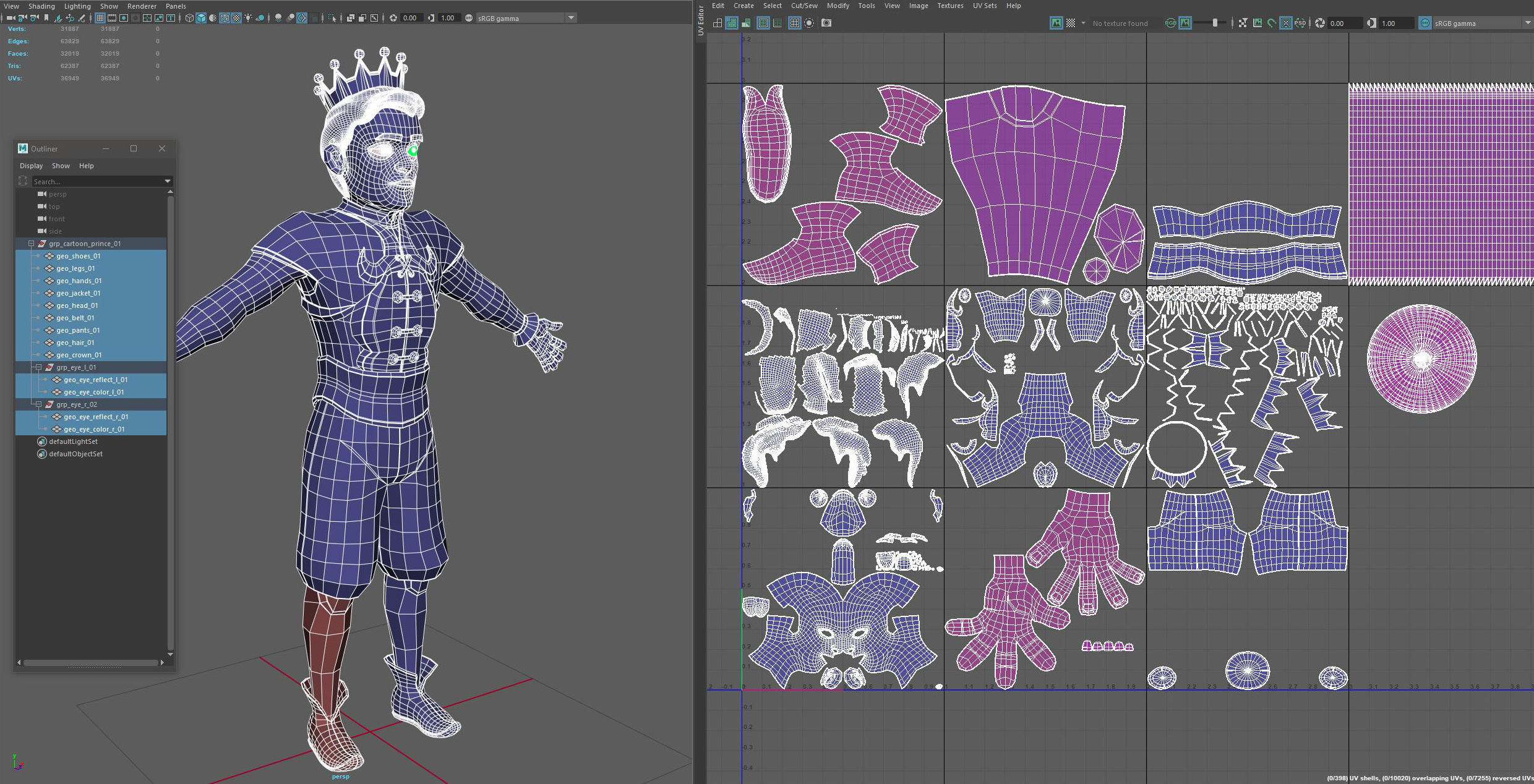The image size is (1534, 784).
Task: Click the Image Plane icon
Action: 58,18
